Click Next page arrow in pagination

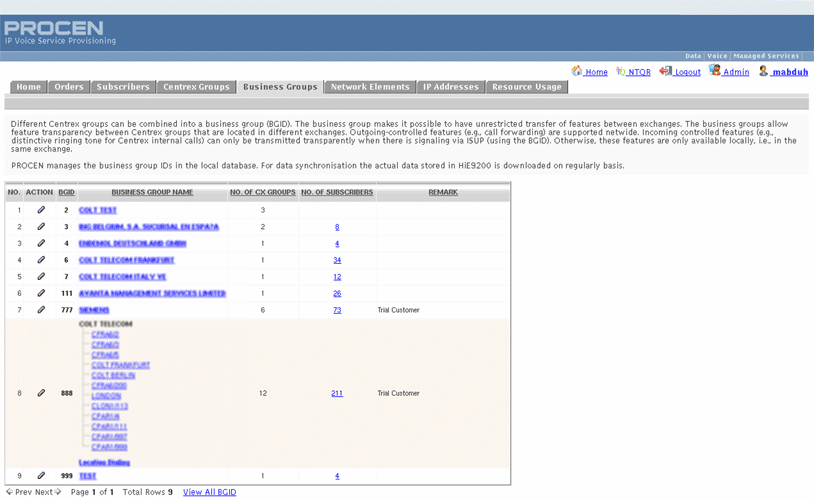48,492
